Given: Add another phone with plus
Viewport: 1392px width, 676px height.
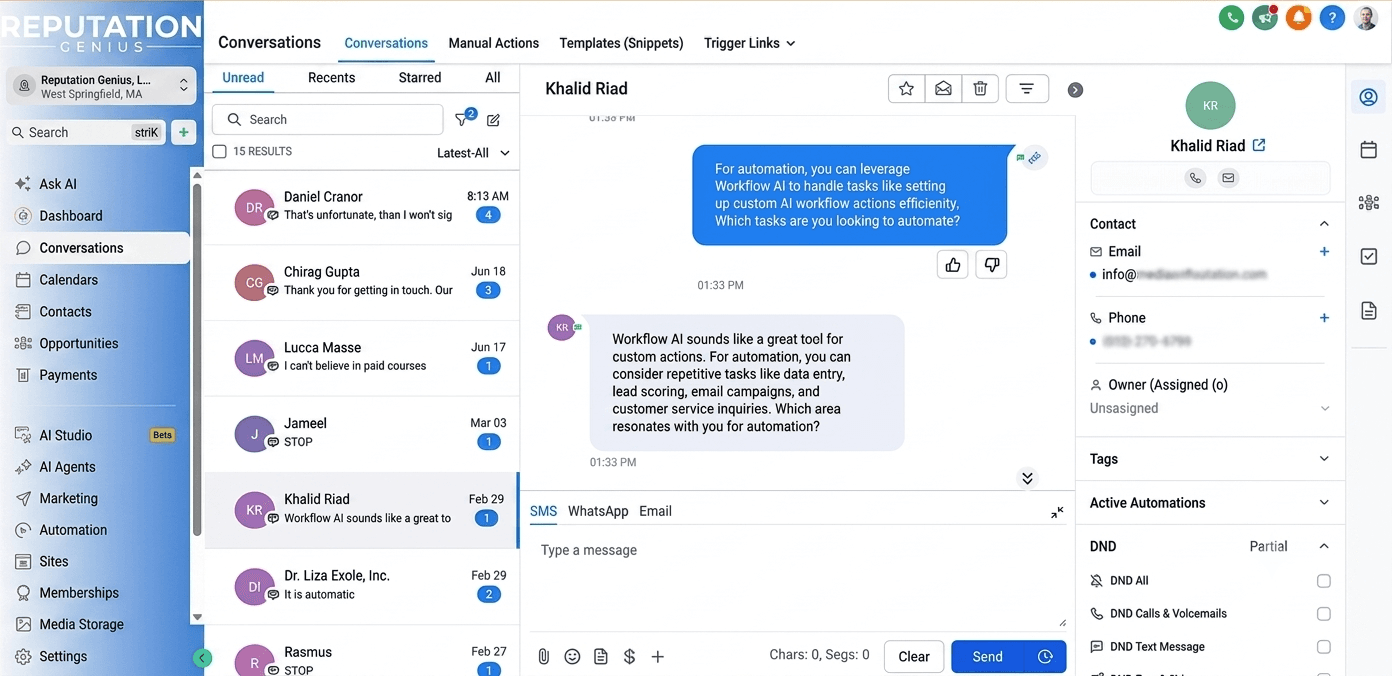Looking at the screenshot, I should tap(1324, 318).
